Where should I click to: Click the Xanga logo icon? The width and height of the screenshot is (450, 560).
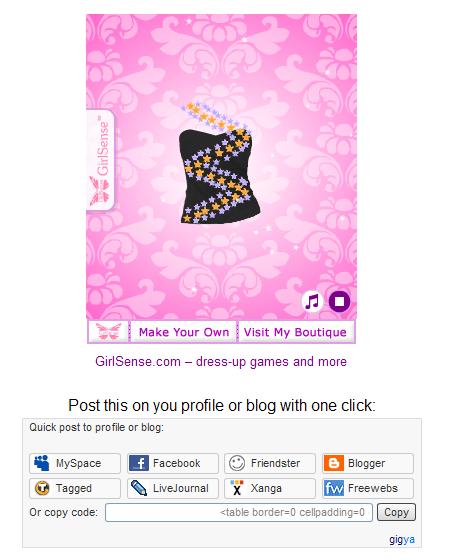236,488
